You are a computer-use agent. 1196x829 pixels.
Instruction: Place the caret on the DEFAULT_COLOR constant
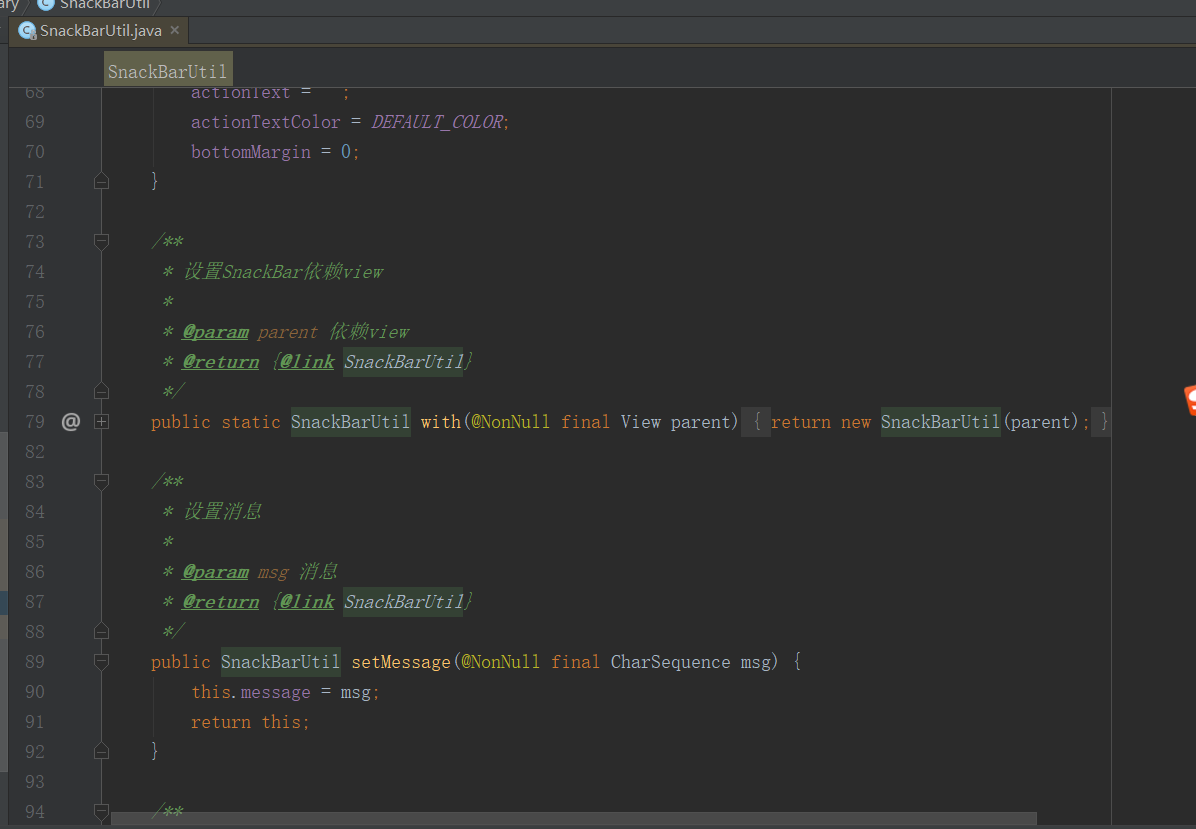point(436,121)
